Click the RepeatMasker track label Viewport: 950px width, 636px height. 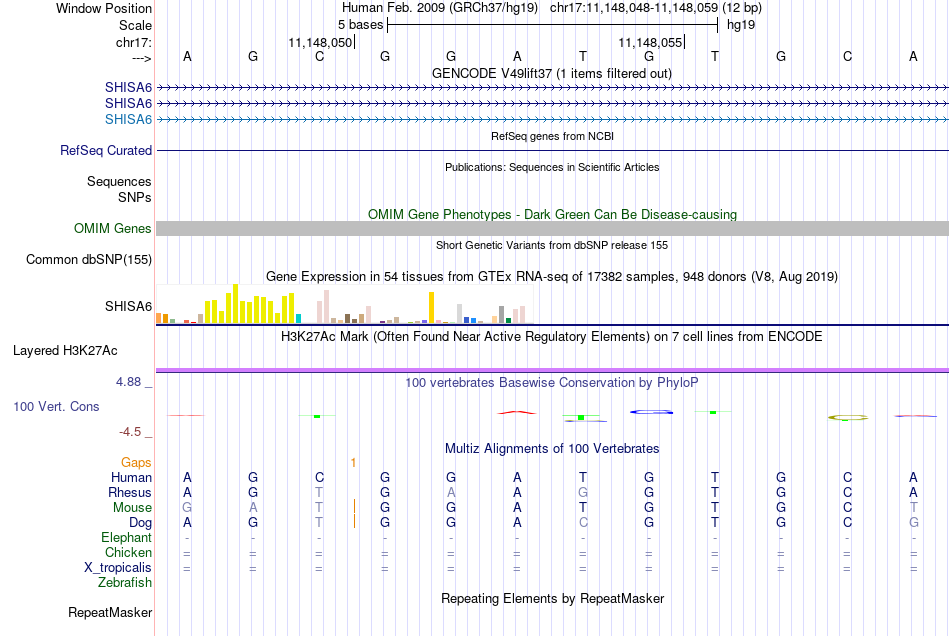(x=110, y=613)
